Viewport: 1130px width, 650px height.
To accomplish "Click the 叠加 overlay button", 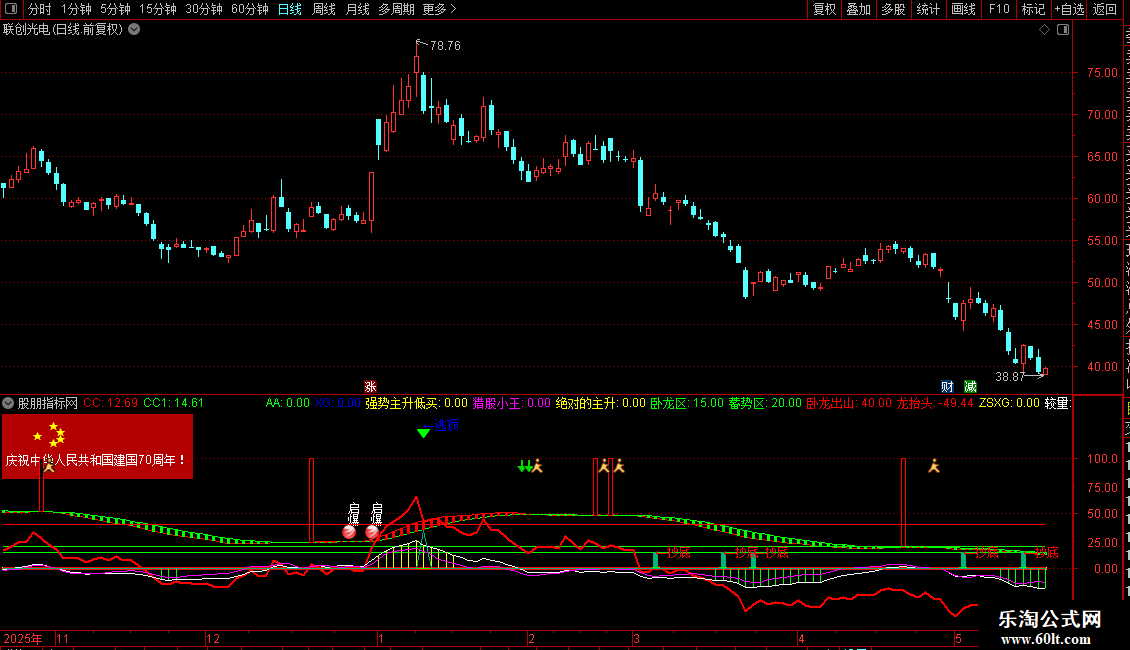I will pyautogui.click(x=858, y=9).
